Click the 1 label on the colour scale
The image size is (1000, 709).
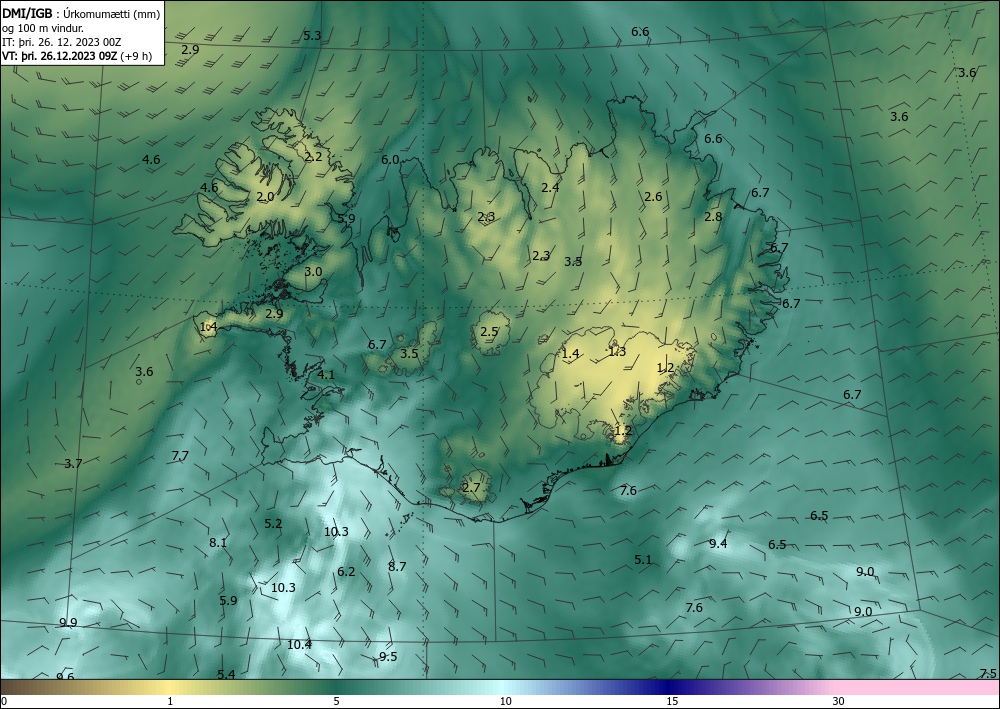click(170, 702)
